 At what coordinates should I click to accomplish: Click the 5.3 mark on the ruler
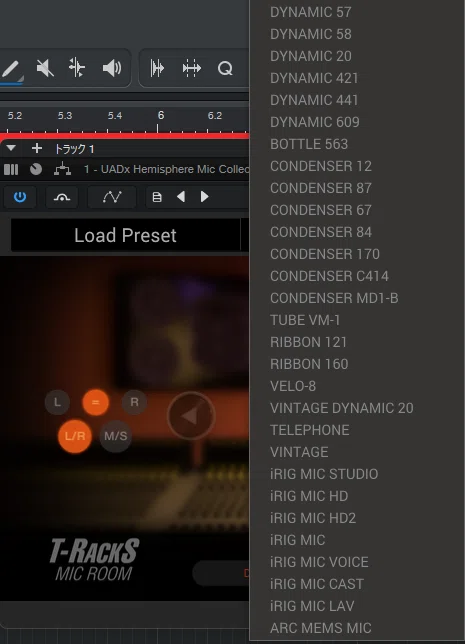[65, 116]
